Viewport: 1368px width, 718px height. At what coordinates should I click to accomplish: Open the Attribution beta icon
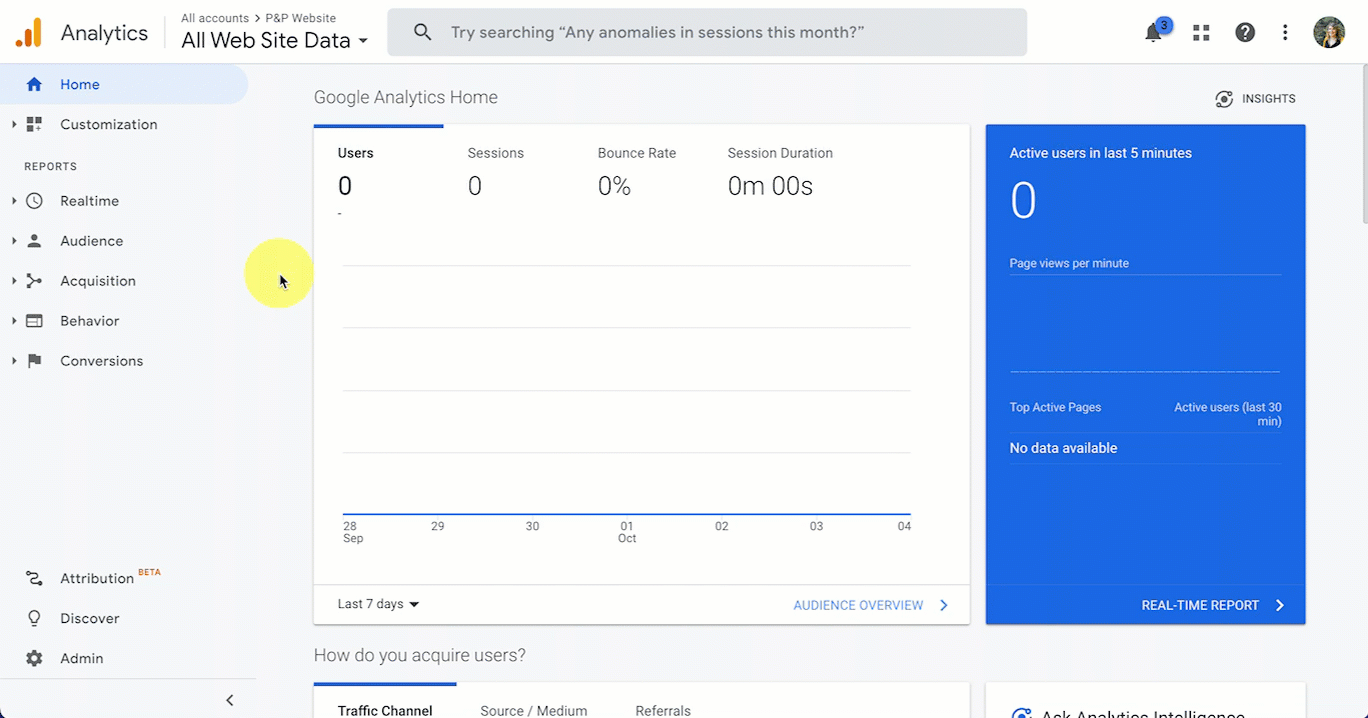[x=35, y=578]
